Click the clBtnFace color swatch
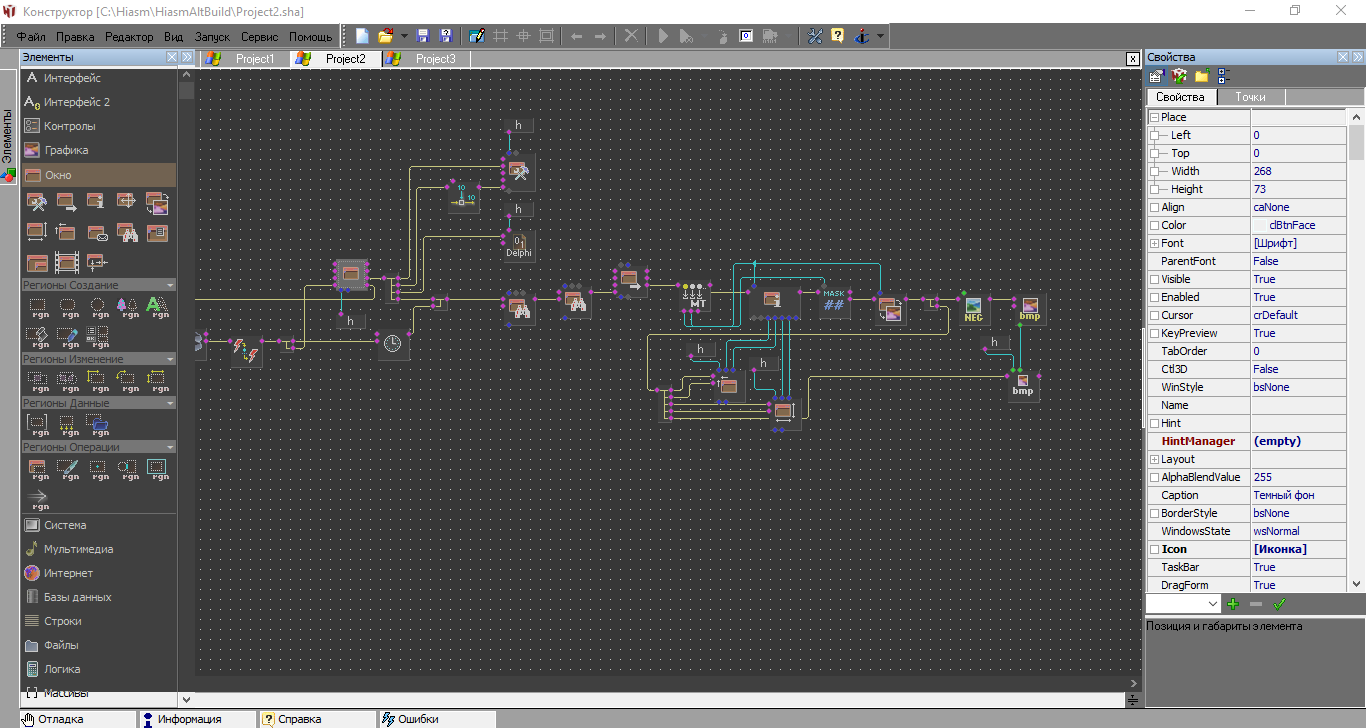 click(x=1259, y=225)
